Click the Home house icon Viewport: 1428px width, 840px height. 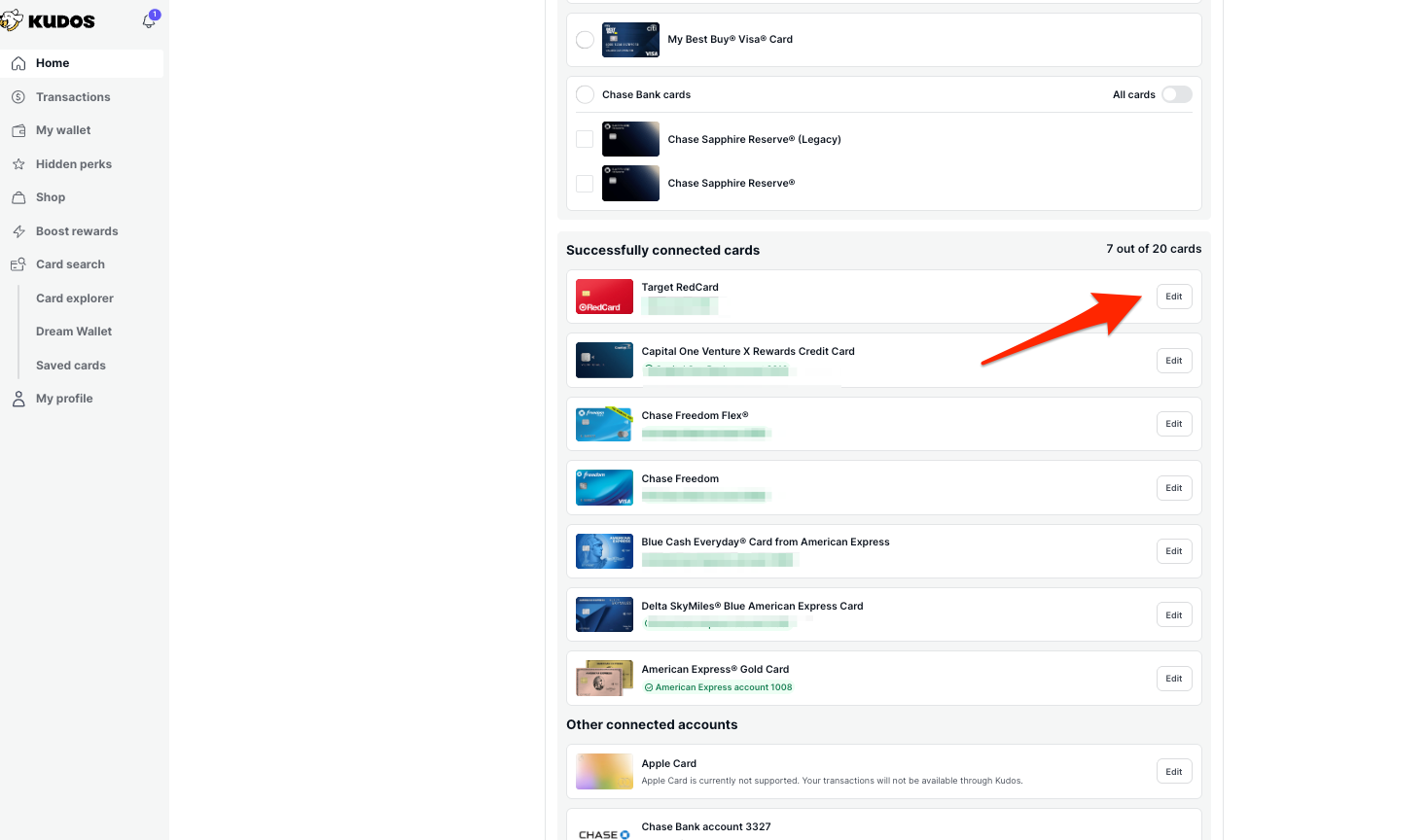point(18,63)
